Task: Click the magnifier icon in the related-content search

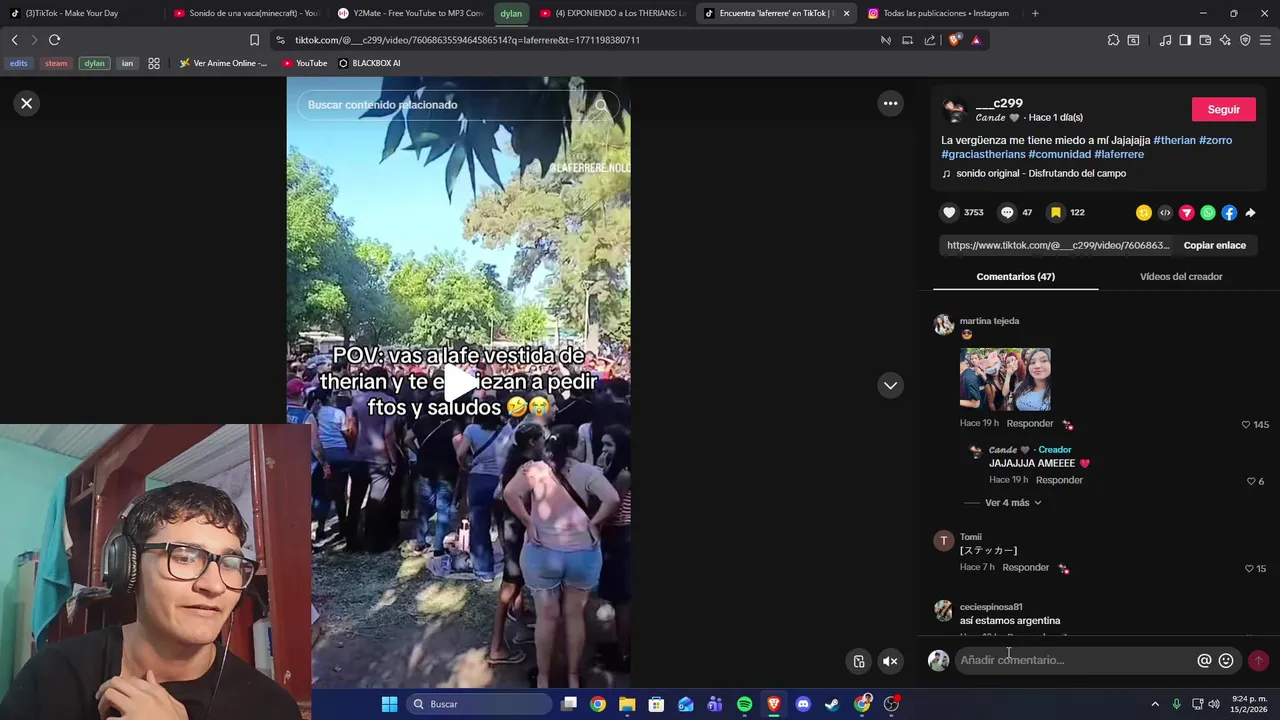Action: tap(601, 105)
